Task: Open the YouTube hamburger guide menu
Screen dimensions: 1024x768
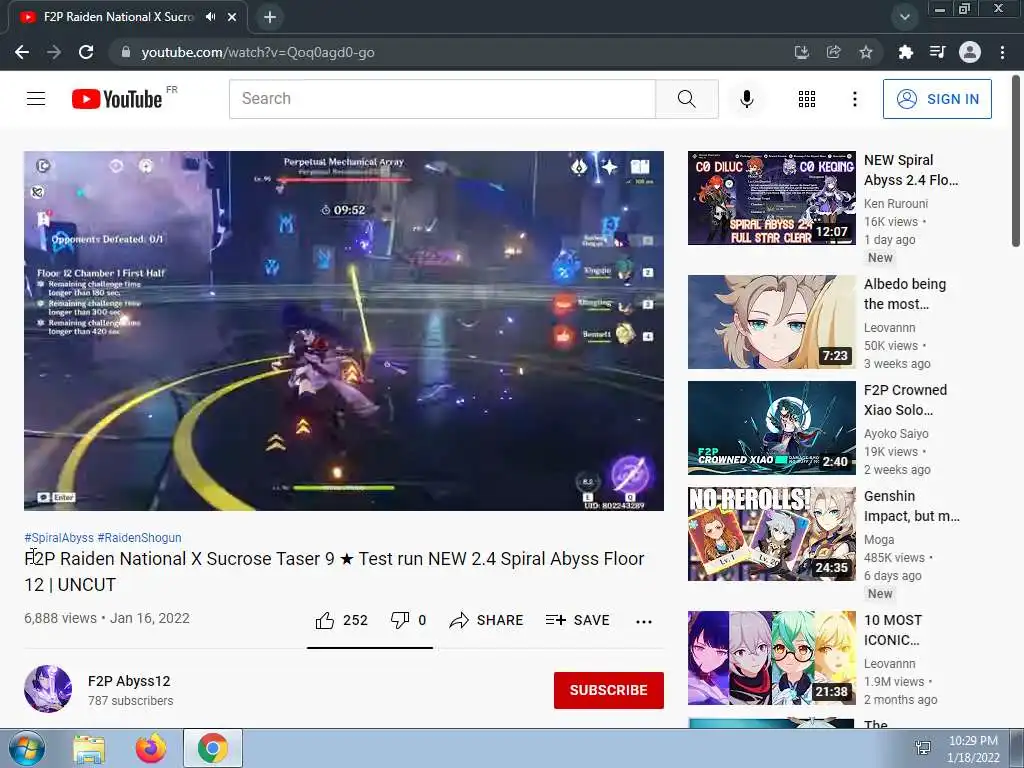Action: 36,99
